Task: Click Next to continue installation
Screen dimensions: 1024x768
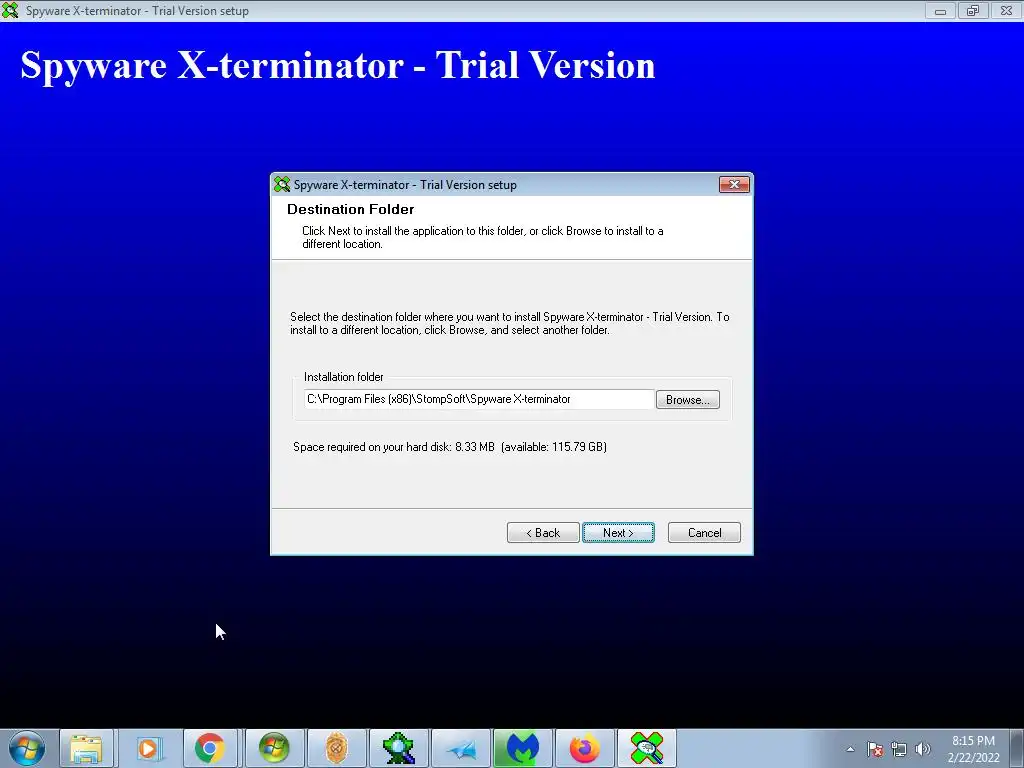Action: (618, 532)
